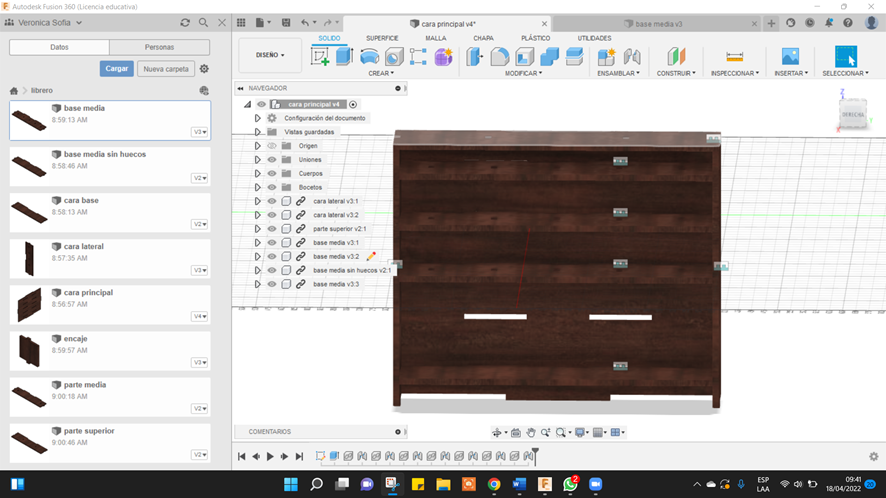Toggle visibility of Bocetos folder

(x=272, y=187)
